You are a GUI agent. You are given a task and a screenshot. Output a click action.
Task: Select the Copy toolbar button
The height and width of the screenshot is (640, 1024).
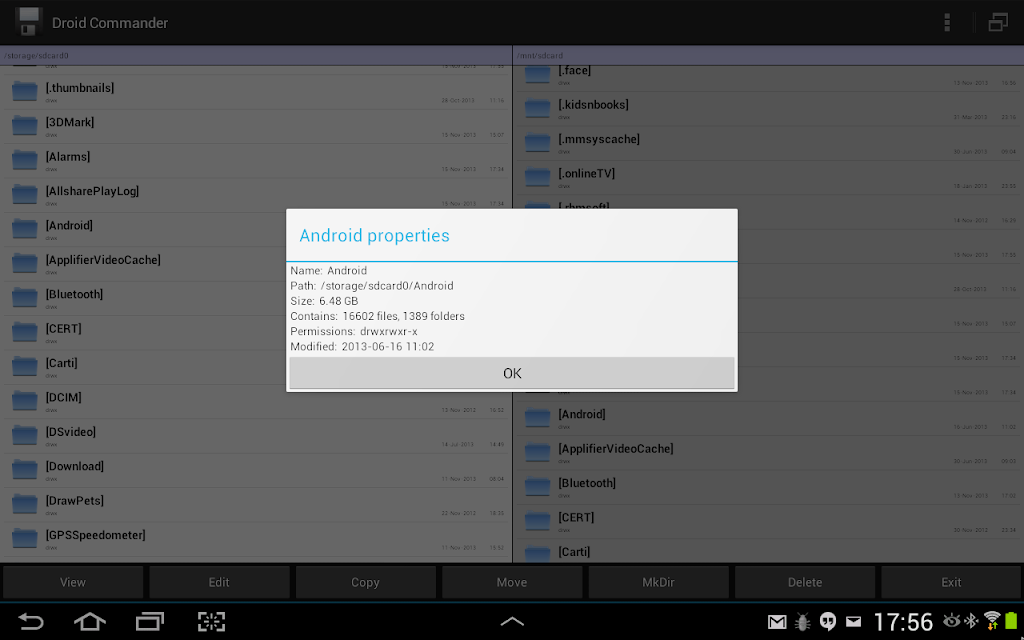tap(365, 582)
